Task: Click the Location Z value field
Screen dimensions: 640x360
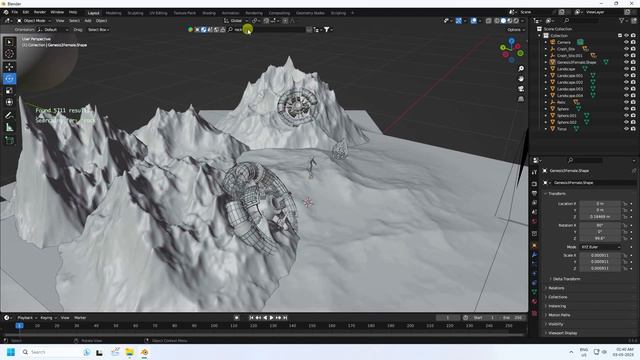Action: click(600, 217)
